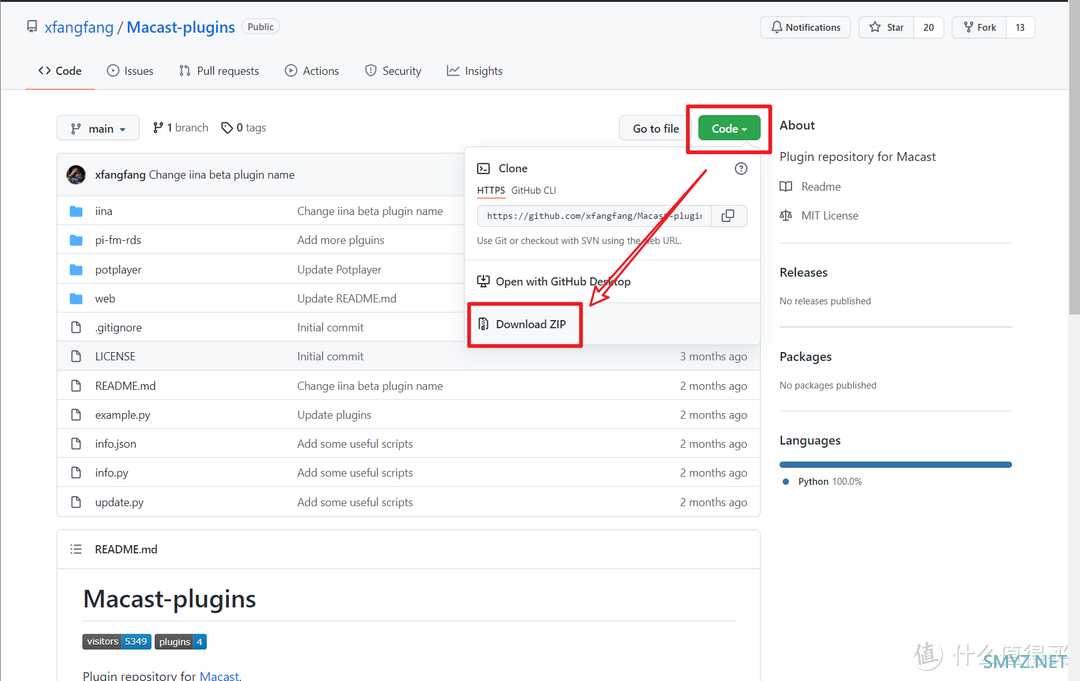Click the repository book icon beside xfangfang
1080x681 pixels.
(32, 27)
